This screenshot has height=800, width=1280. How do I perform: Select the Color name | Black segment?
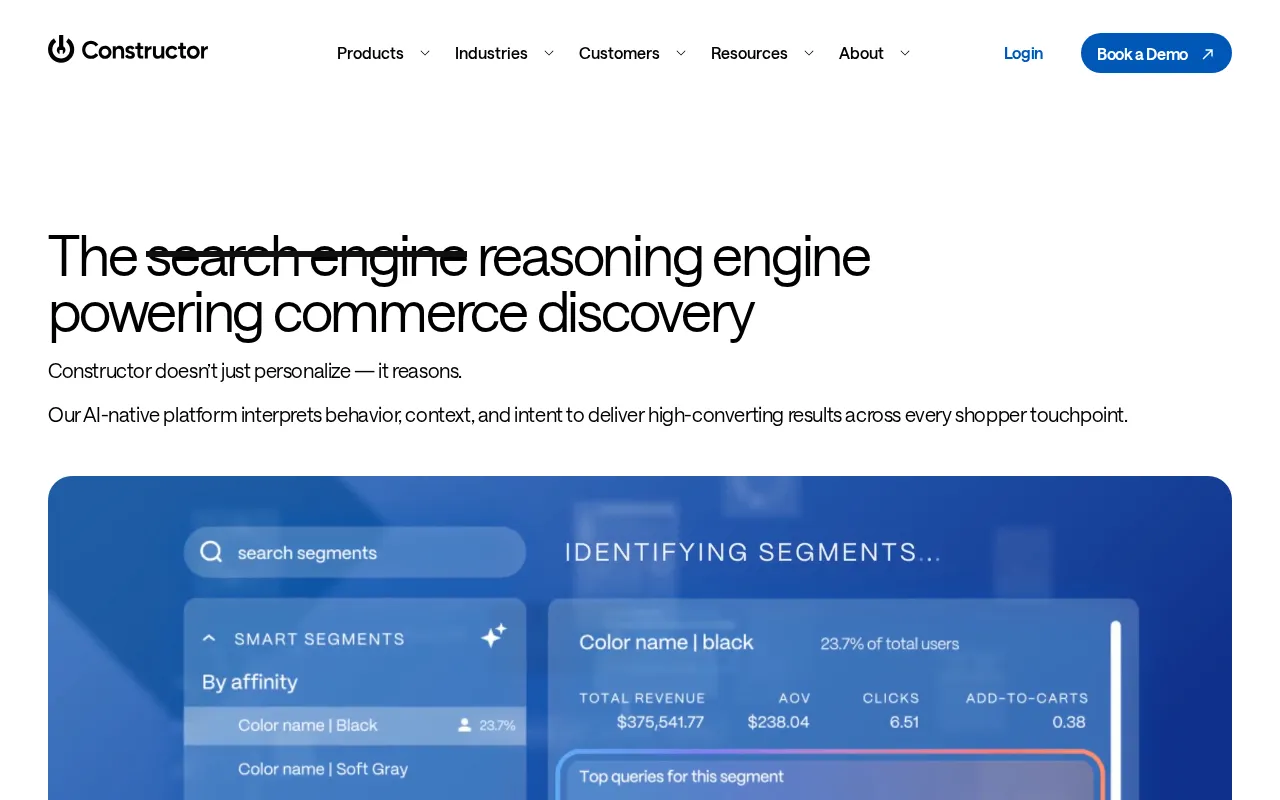[x=355, y=725]
